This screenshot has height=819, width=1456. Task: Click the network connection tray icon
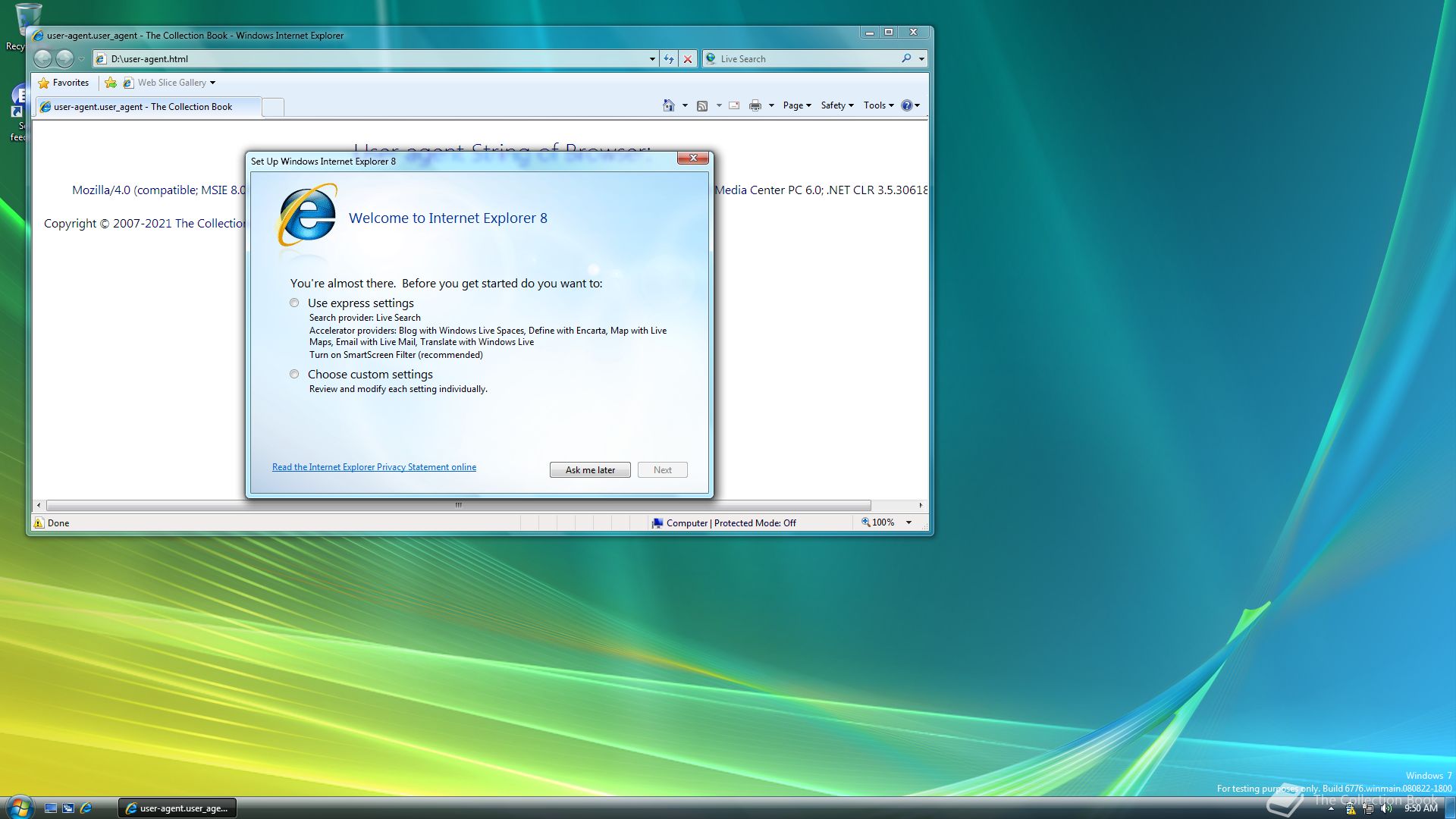click(1368, 809)
